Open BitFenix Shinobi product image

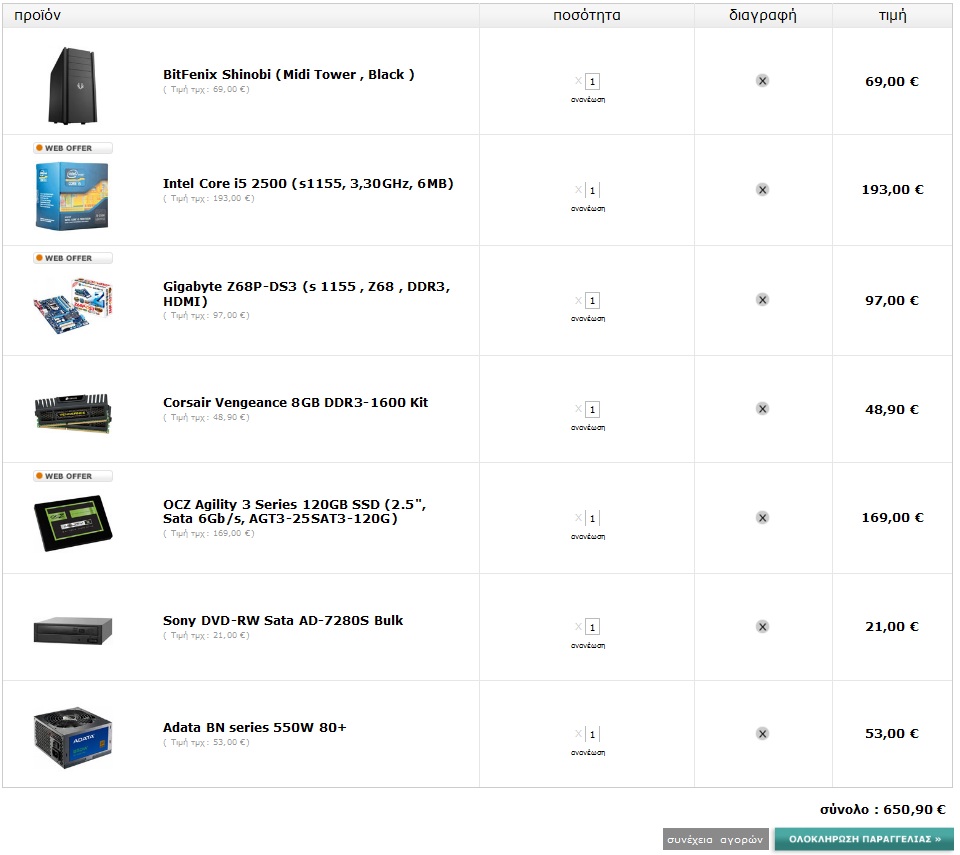click(73, 85)
